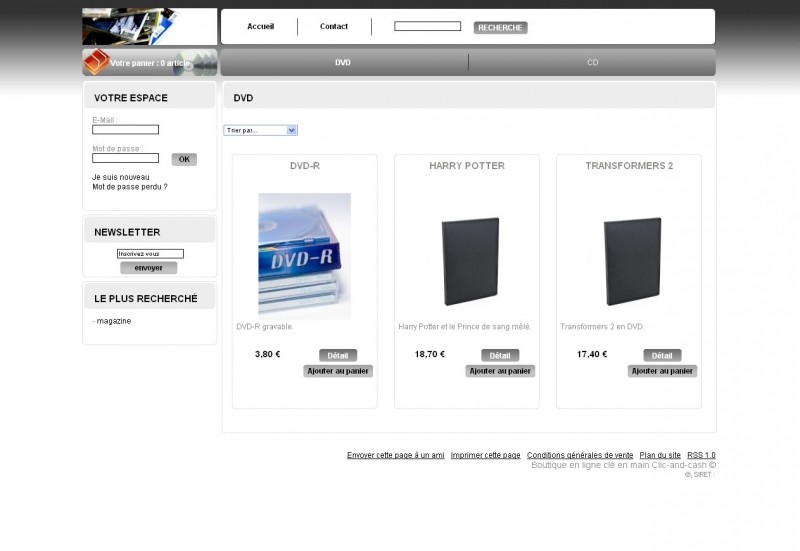This screenshot has width=800, height=551.
Task: Open Conditions générales de vente
Action: point(580,455)
